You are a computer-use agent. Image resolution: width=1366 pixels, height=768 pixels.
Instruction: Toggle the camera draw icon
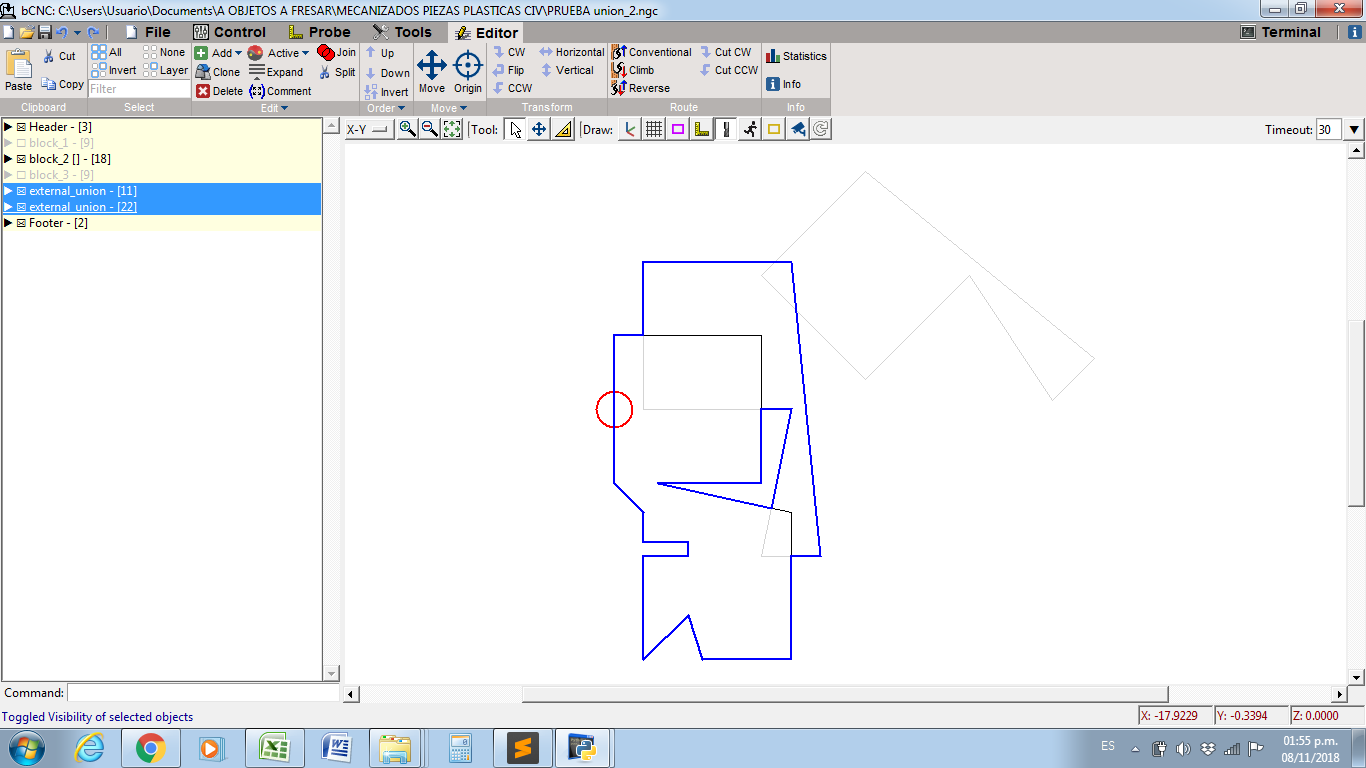[x=797, y=129]
